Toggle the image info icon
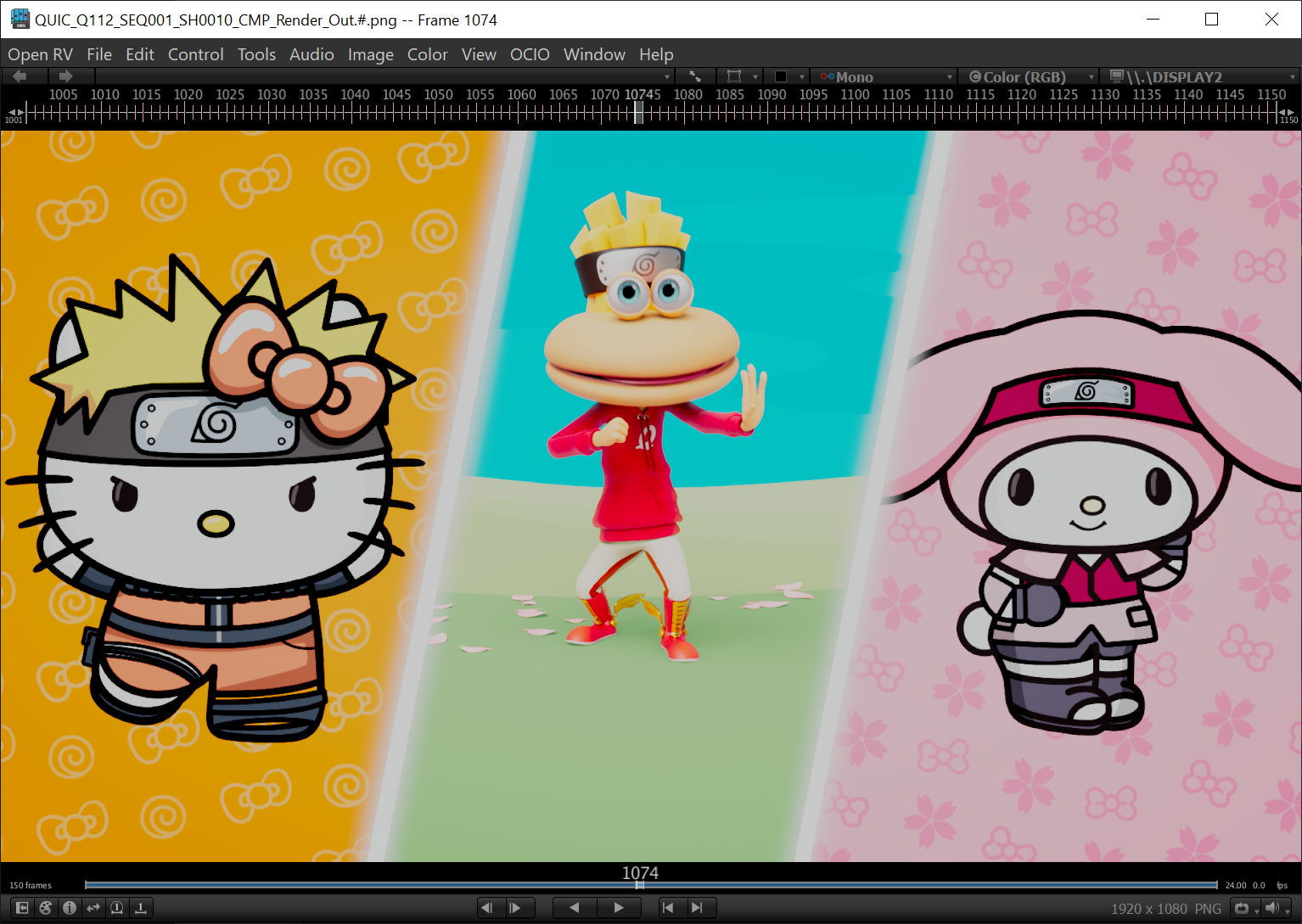This screenshot has height=924, width=1302. 70,908
